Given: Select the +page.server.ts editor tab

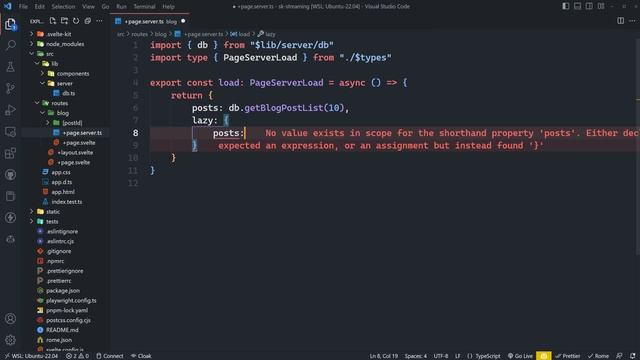Looking at the screenshot, I should tap(149, 21).
